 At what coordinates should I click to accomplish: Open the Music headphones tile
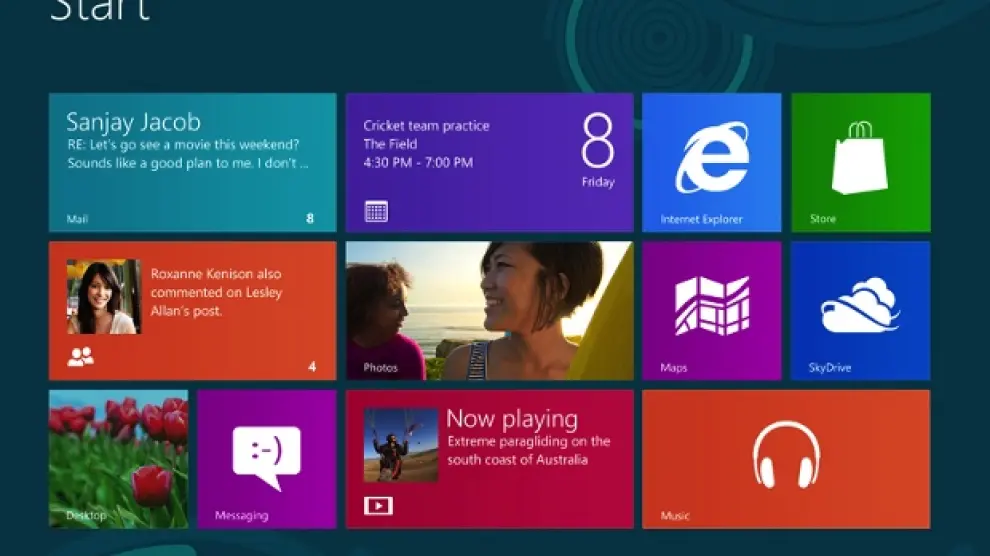point(786,458)
